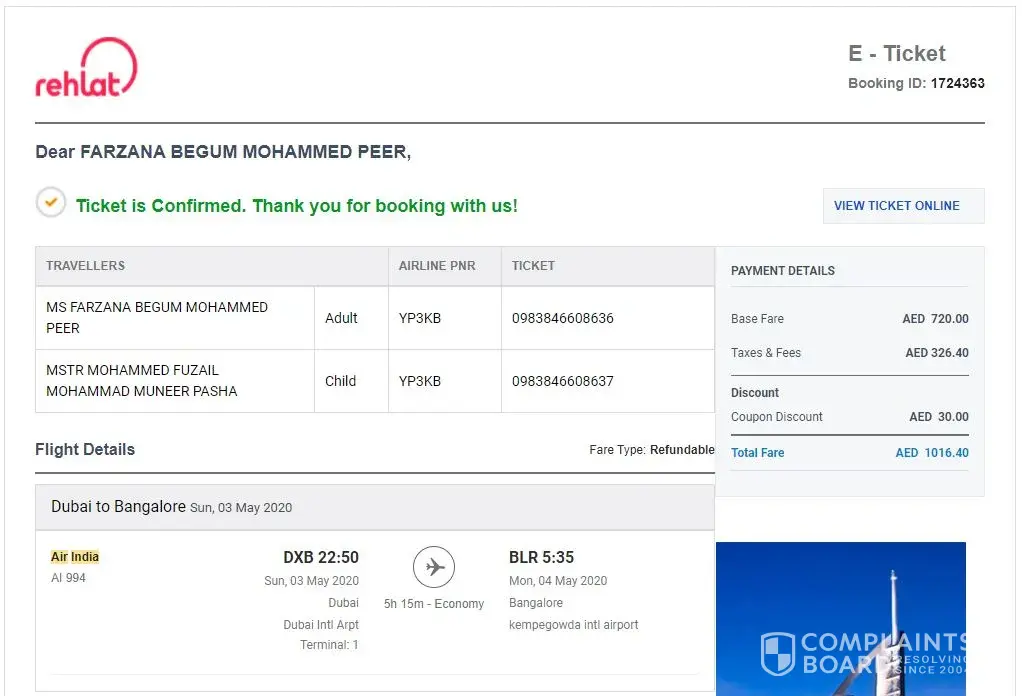Image resolution: width=1022 pixels, height=696 pixels.
Task: Click the Booking ID number 1724363
Action: click(957, 83)
